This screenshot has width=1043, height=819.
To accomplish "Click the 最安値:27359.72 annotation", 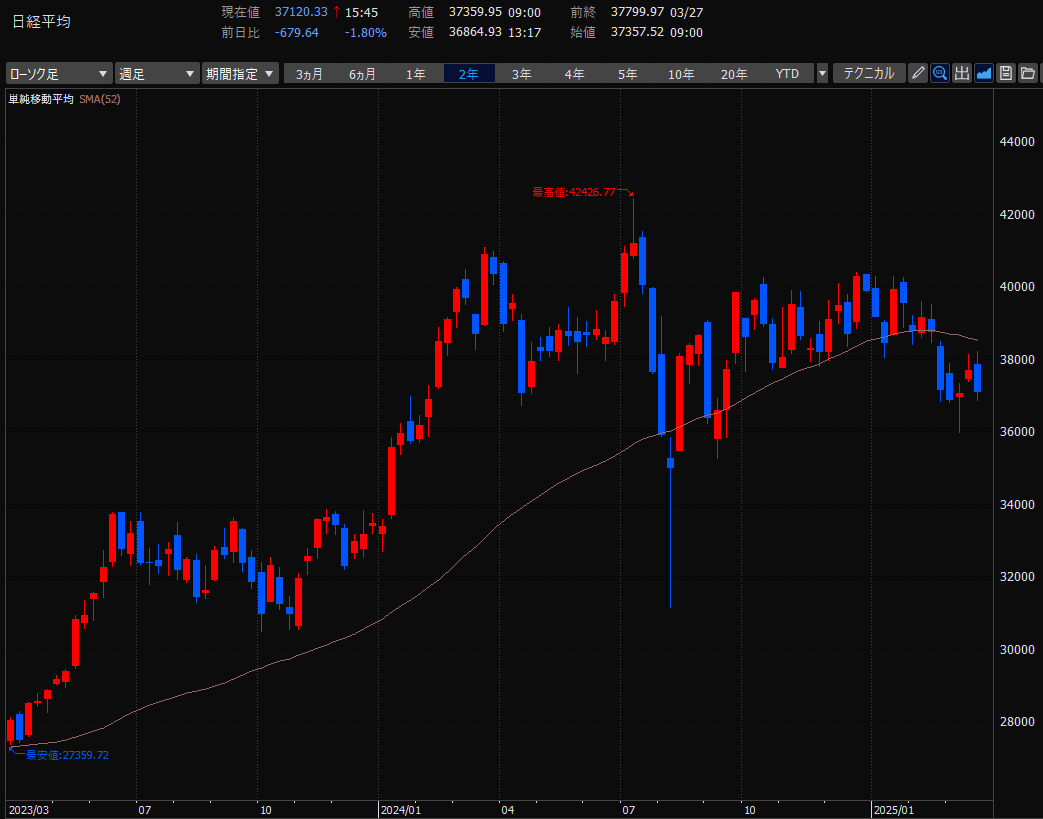I will [67, 755].
